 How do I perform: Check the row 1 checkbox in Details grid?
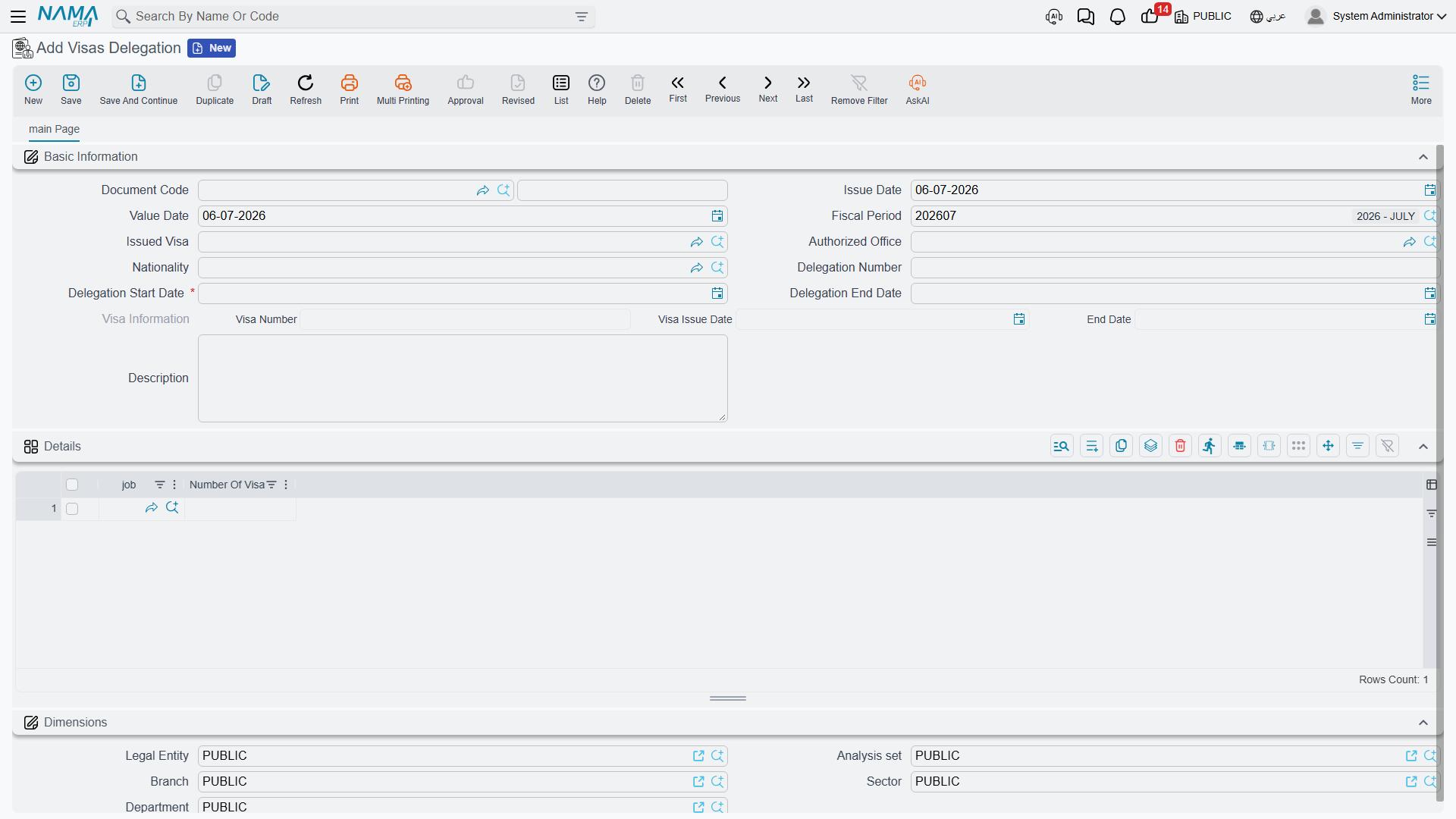pos(72,509)
